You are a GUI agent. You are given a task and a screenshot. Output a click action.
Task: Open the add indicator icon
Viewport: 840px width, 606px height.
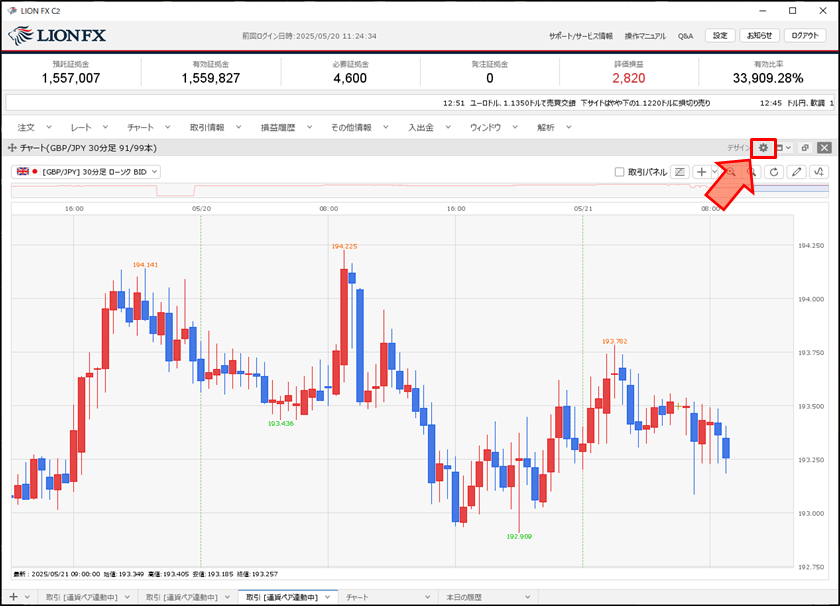point(820,172)
